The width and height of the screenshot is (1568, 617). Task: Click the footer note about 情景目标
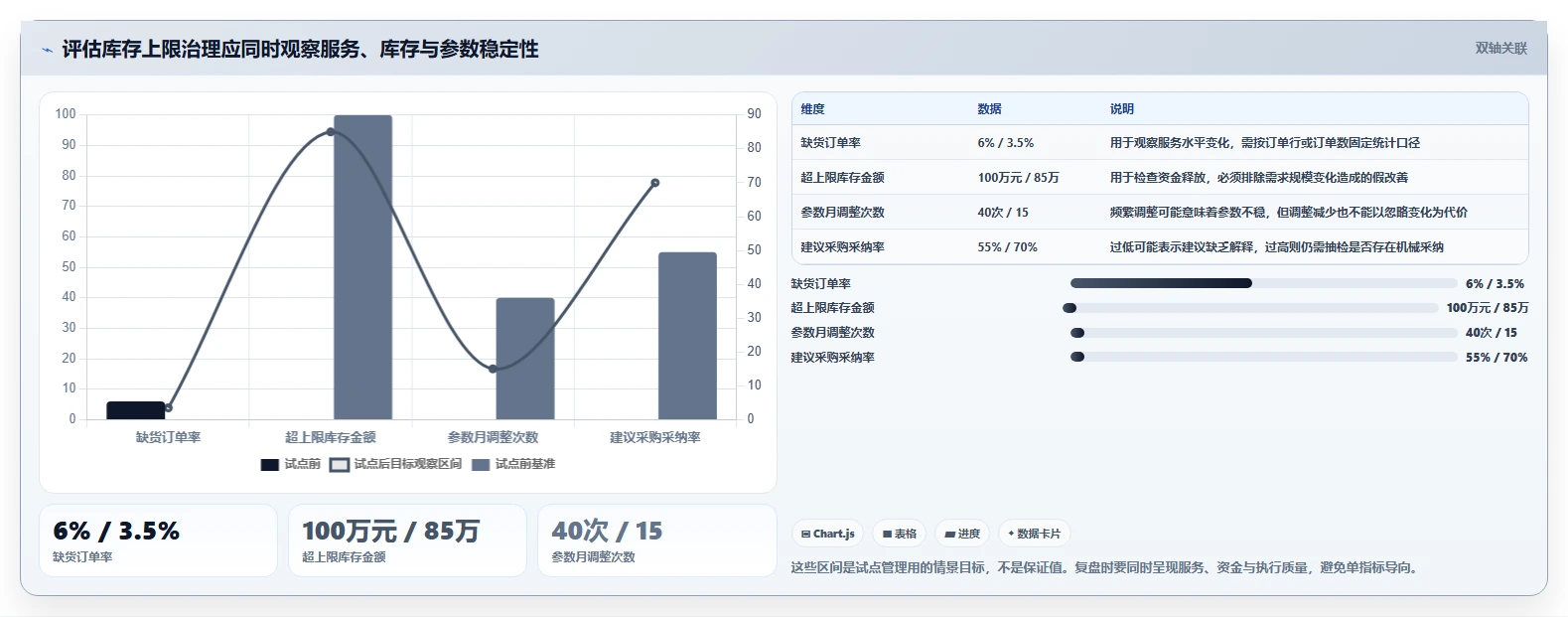coord(1107,568)
